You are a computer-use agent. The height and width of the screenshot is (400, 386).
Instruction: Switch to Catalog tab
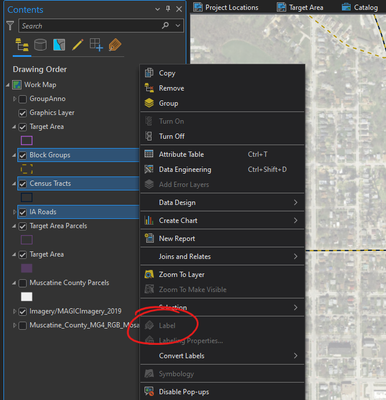tap(361, 7)
